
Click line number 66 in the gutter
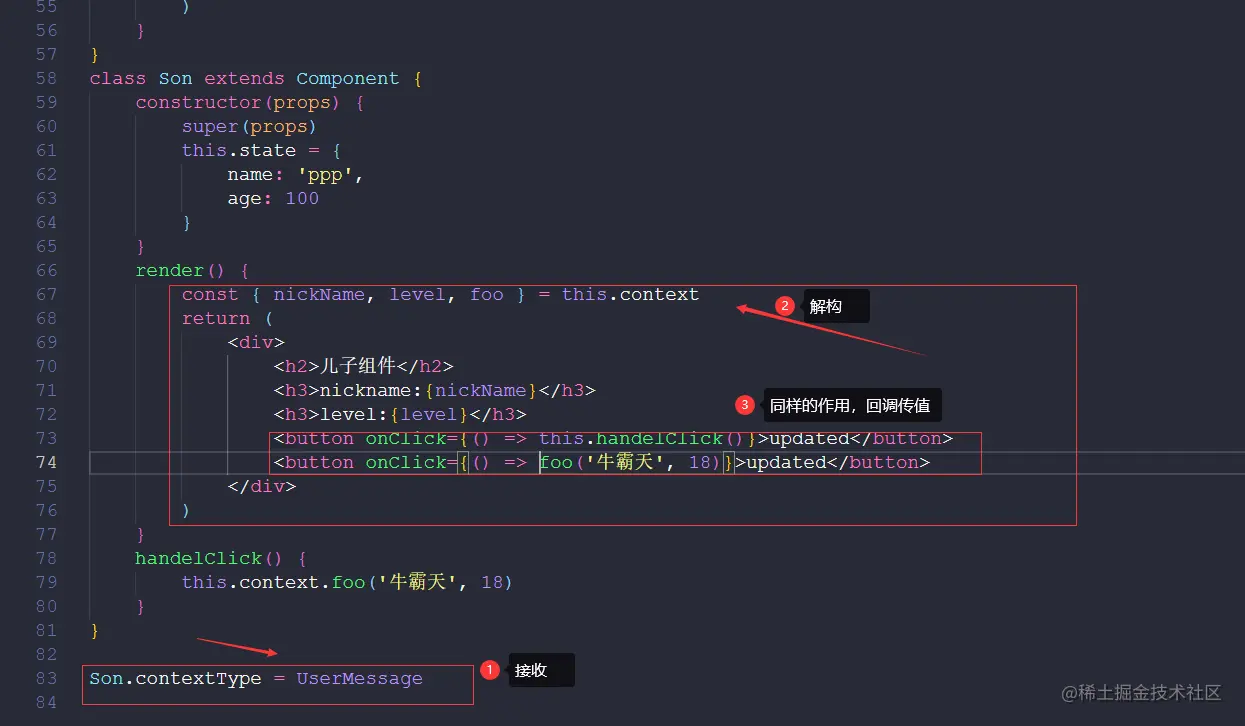click(x=46, y=270)
